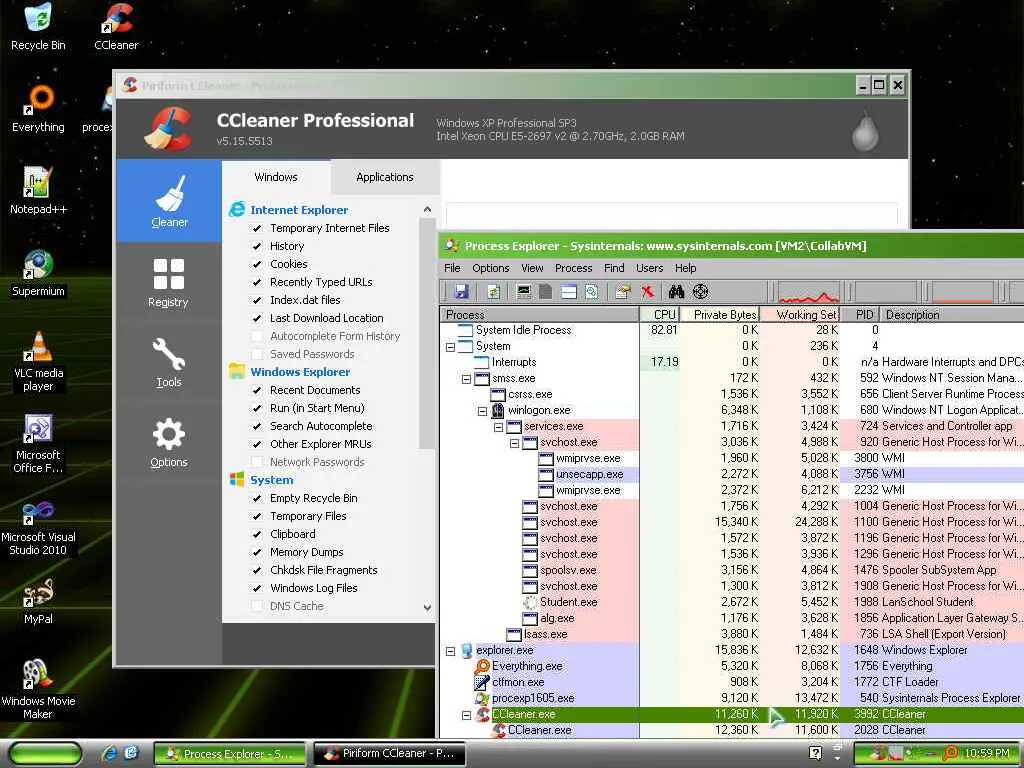Switch to the Applications tab in CCleaner

coord(385,177)
